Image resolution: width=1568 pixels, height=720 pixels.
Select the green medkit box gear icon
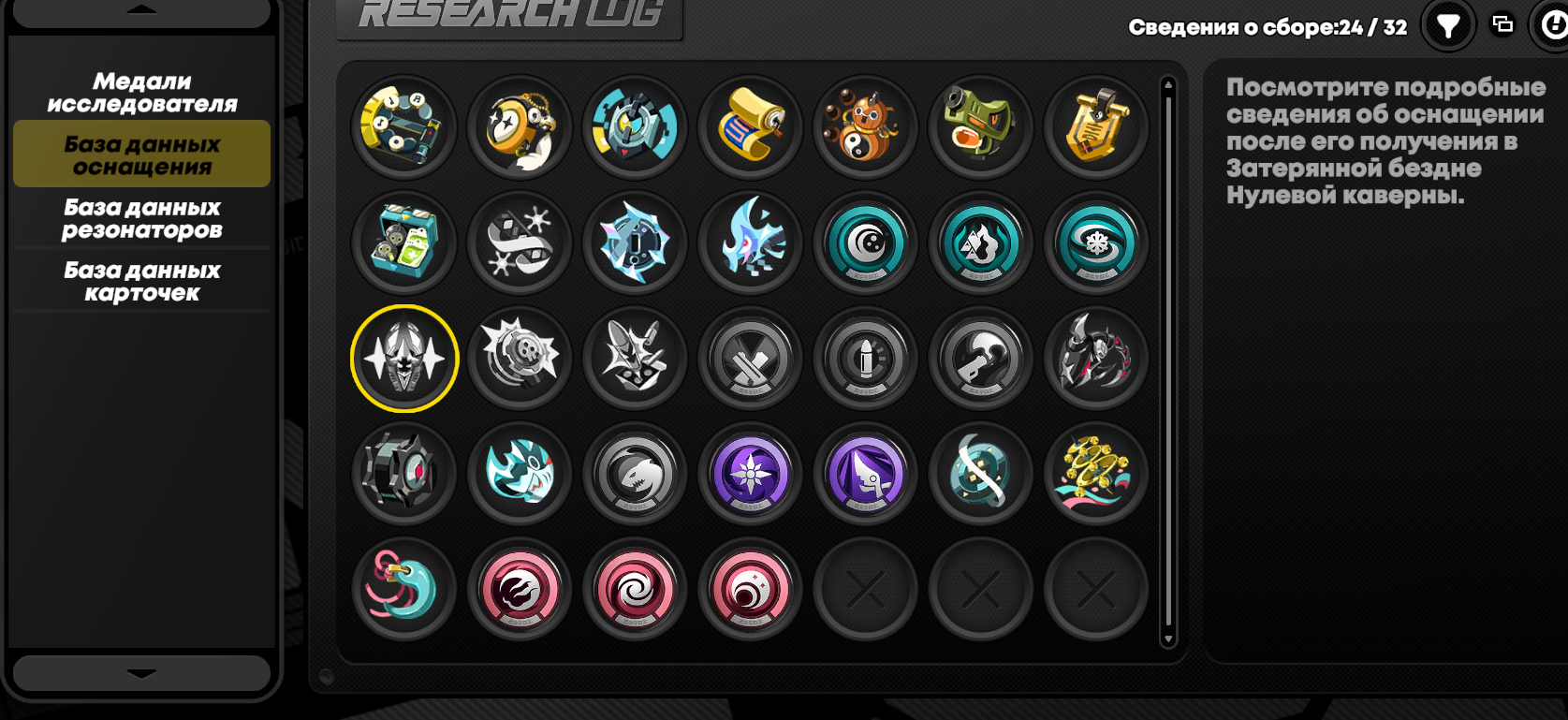coord(404,242)
